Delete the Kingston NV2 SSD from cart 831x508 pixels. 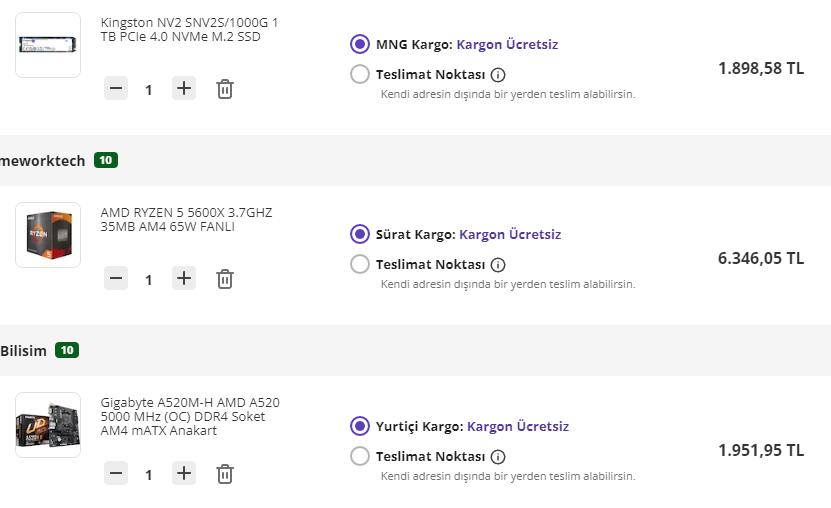225,89
